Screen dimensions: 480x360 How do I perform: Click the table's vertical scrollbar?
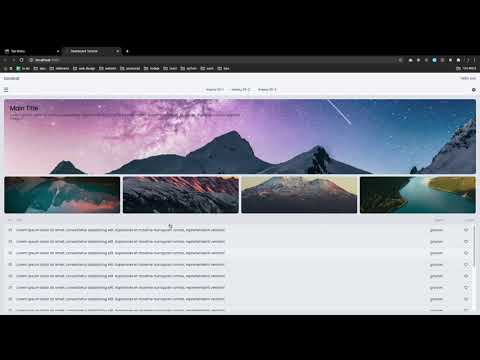click(474, 245)
